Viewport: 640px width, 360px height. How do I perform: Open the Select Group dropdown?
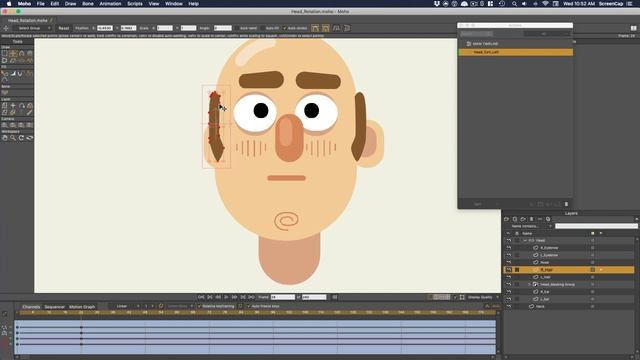coord(31,28)
